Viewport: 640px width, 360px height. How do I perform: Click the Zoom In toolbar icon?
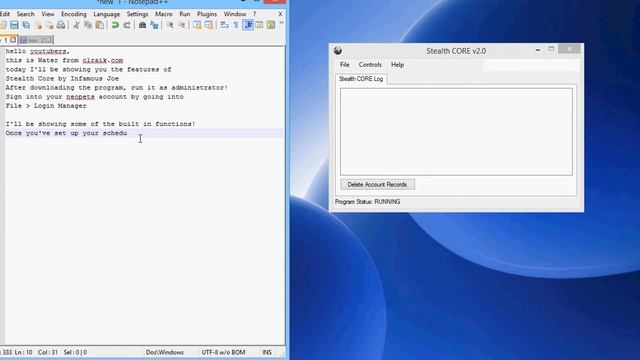click(170, 25)
